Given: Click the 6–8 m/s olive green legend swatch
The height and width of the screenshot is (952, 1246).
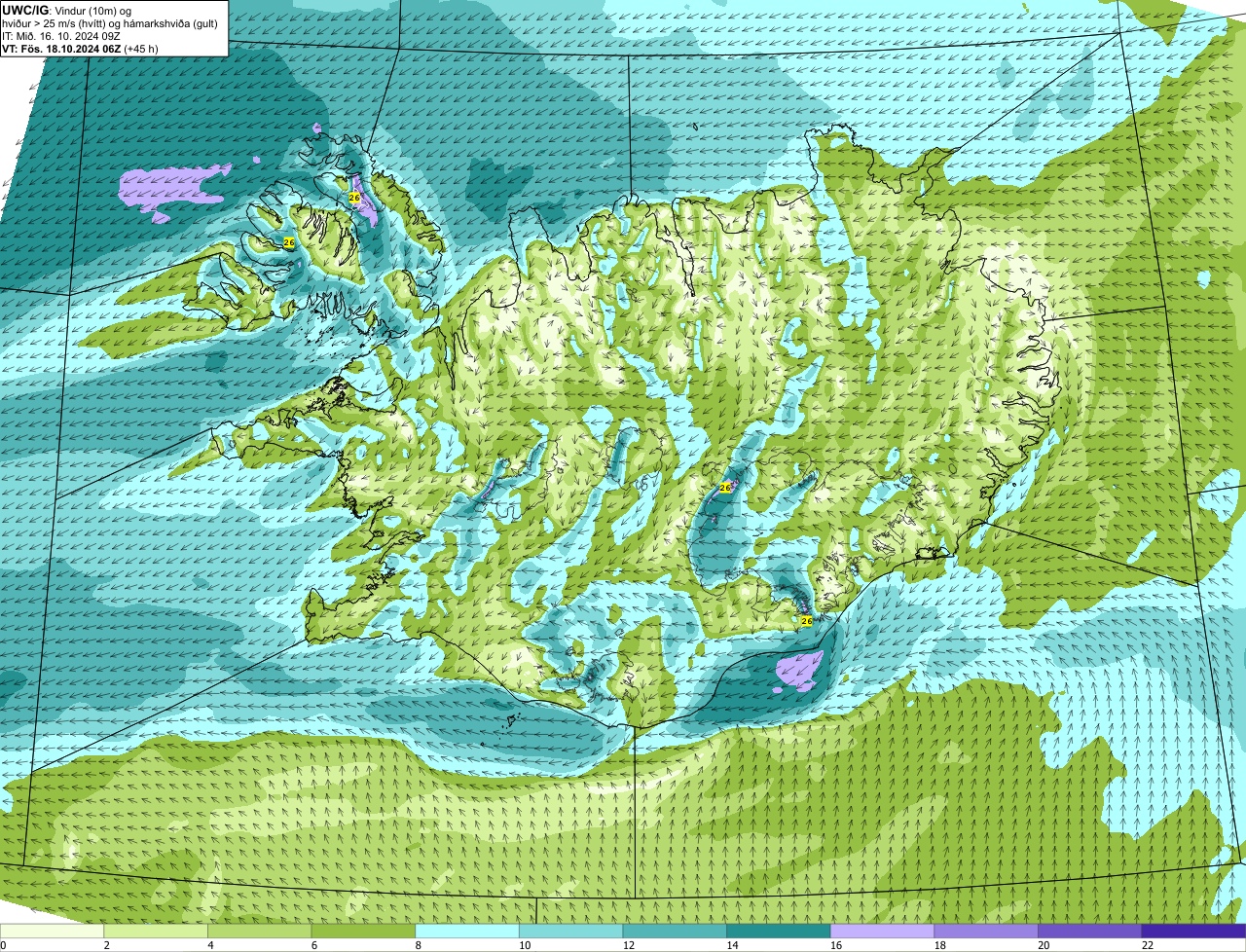Looking at the screenshot, I should pyautogui.click(x=363, y=932).
